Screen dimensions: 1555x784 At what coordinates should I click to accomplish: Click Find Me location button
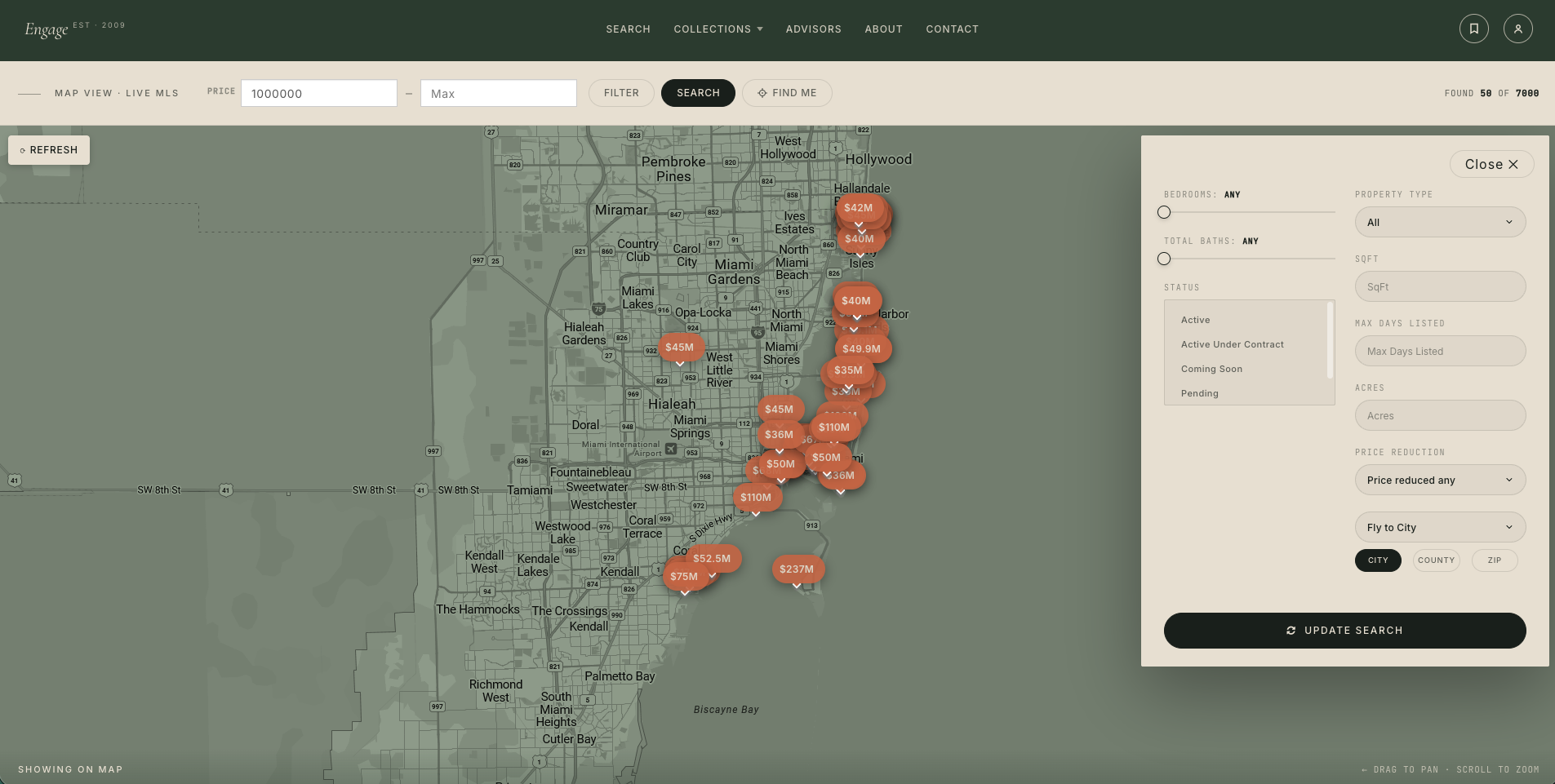[x=787, y=93]
